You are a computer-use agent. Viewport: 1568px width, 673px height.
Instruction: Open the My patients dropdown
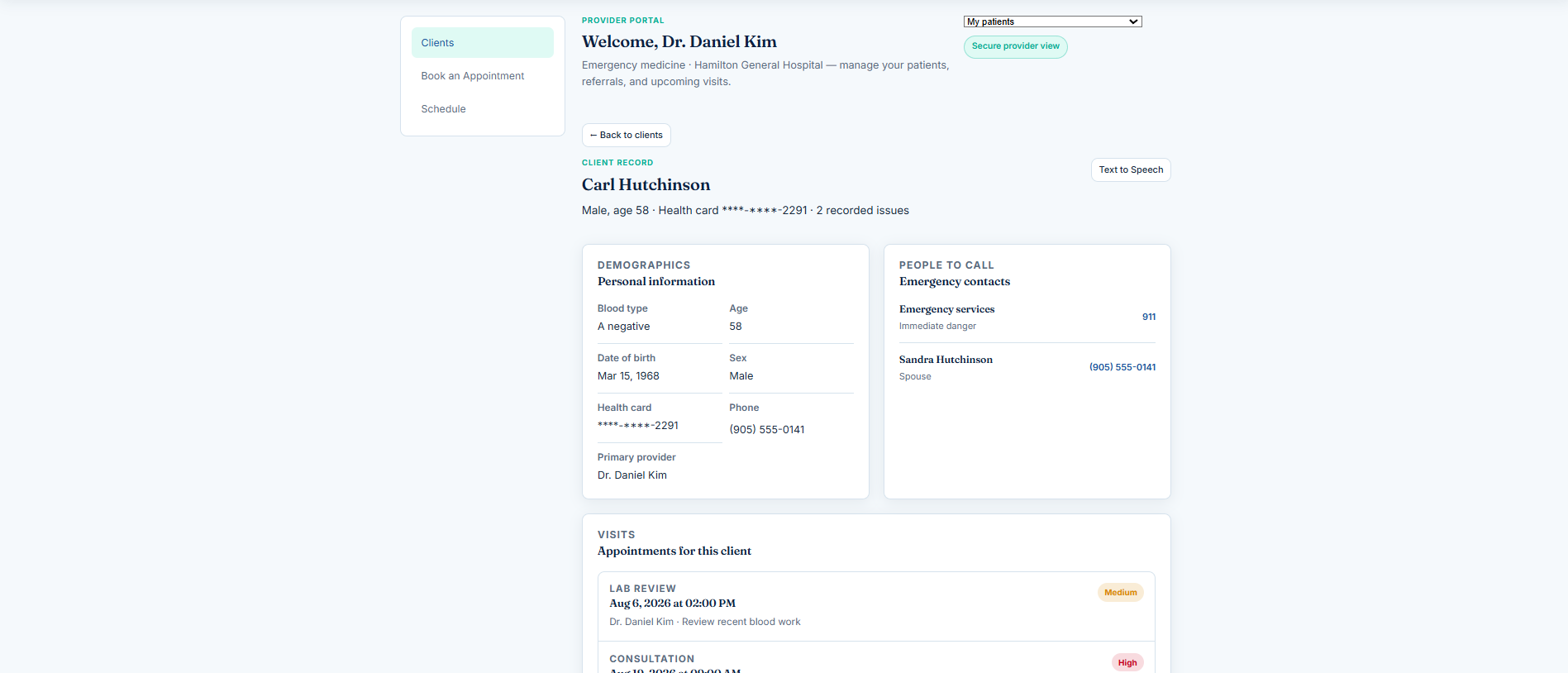(x=1052, y=21)
